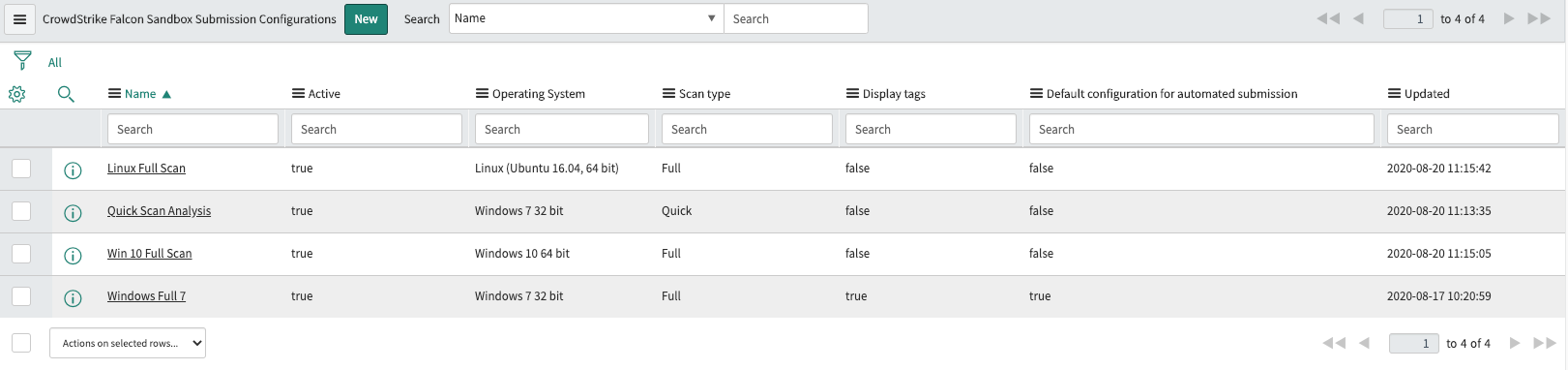Image resolution: width=1568 pixels, height=370 pixels.
Task: Focus the Updated column search box
Action: click(1472, 129)
